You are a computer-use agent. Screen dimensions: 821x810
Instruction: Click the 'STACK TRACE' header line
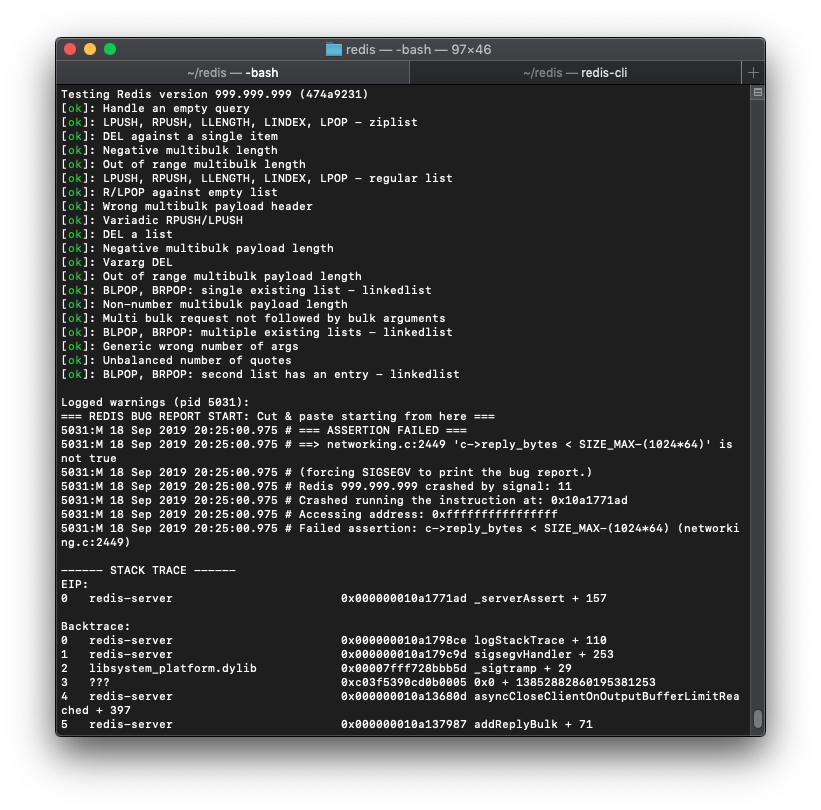148,570
